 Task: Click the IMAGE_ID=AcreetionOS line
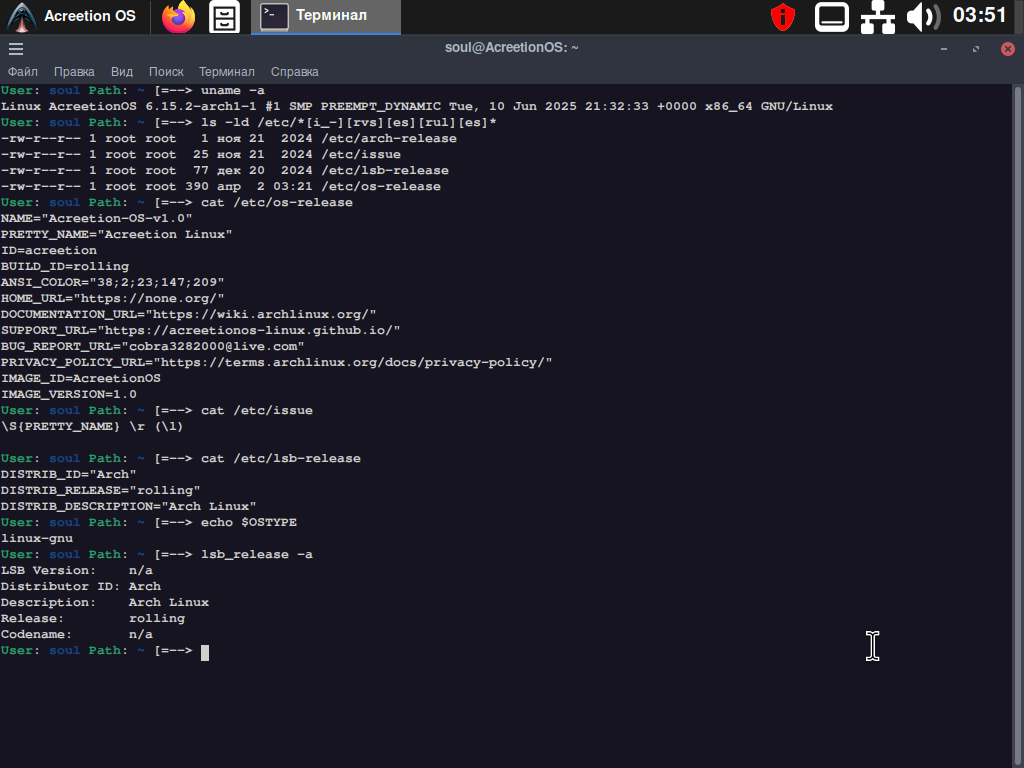pos(81,379)
